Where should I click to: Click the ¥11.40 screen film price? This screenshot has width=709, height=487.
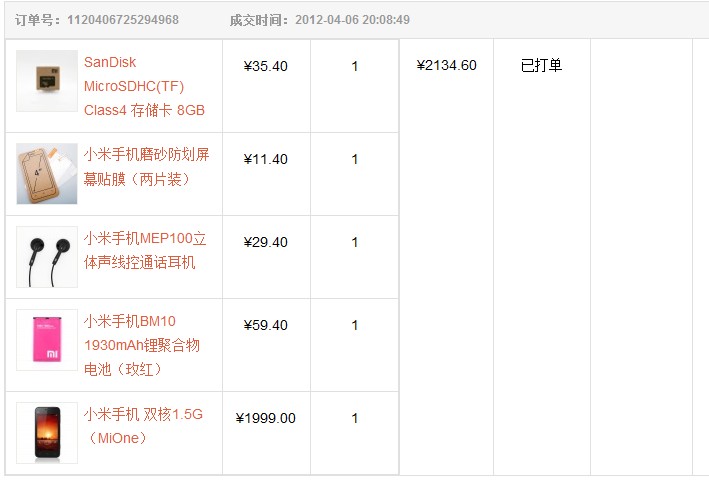coord(265,160)
